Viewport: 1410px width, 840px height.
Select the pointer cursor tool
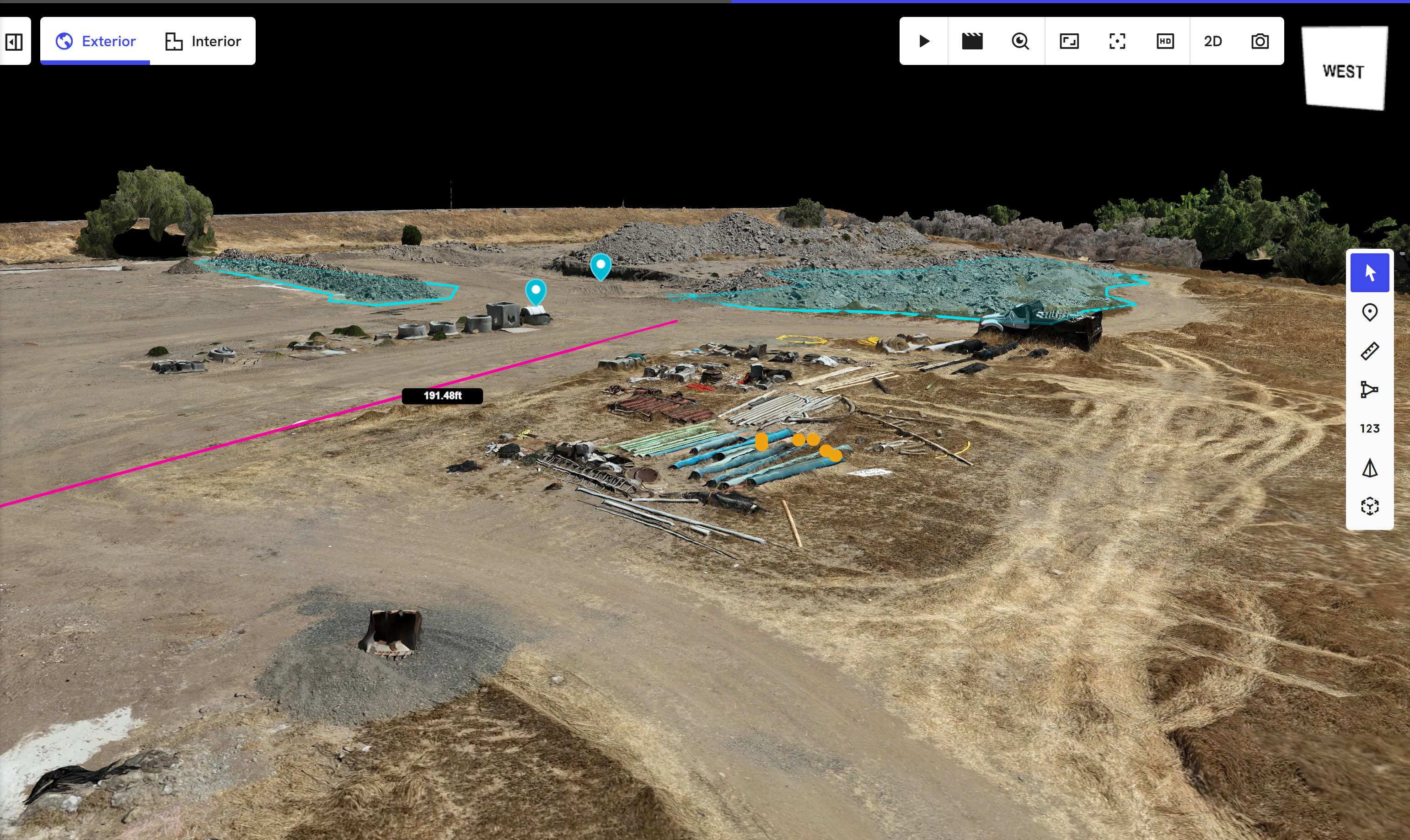(x=1369, y=273)
